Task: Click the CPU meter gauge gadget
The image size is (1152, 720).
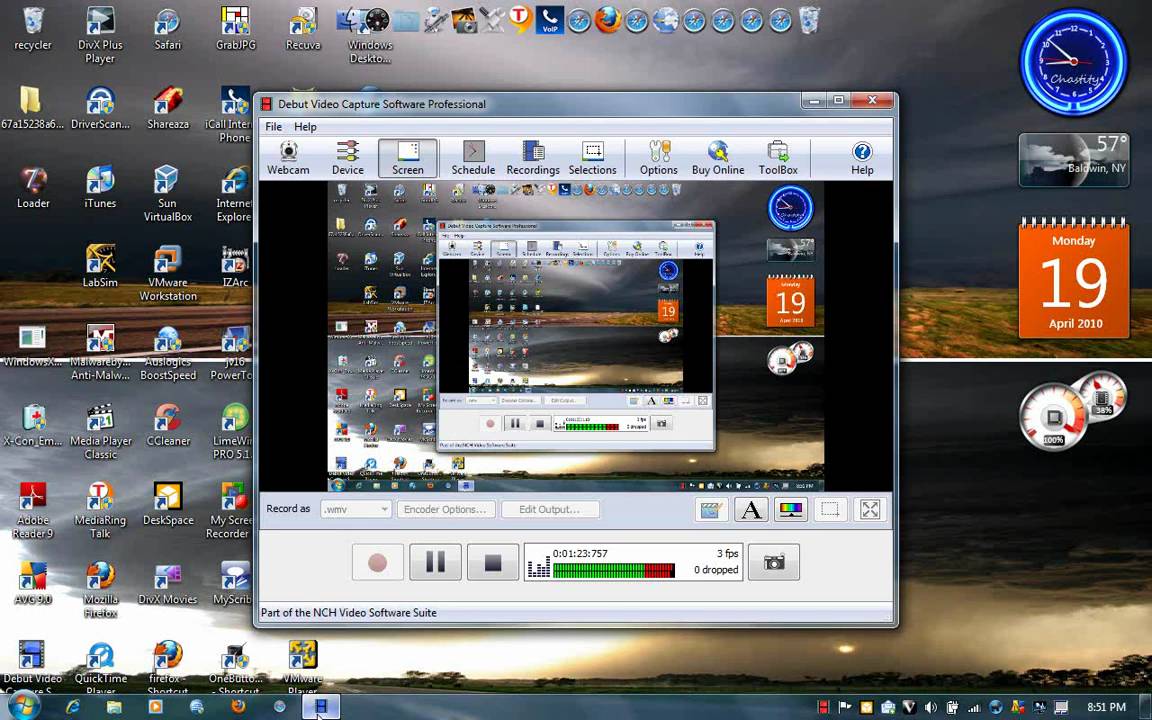Action: click(x=1054, y=417)
